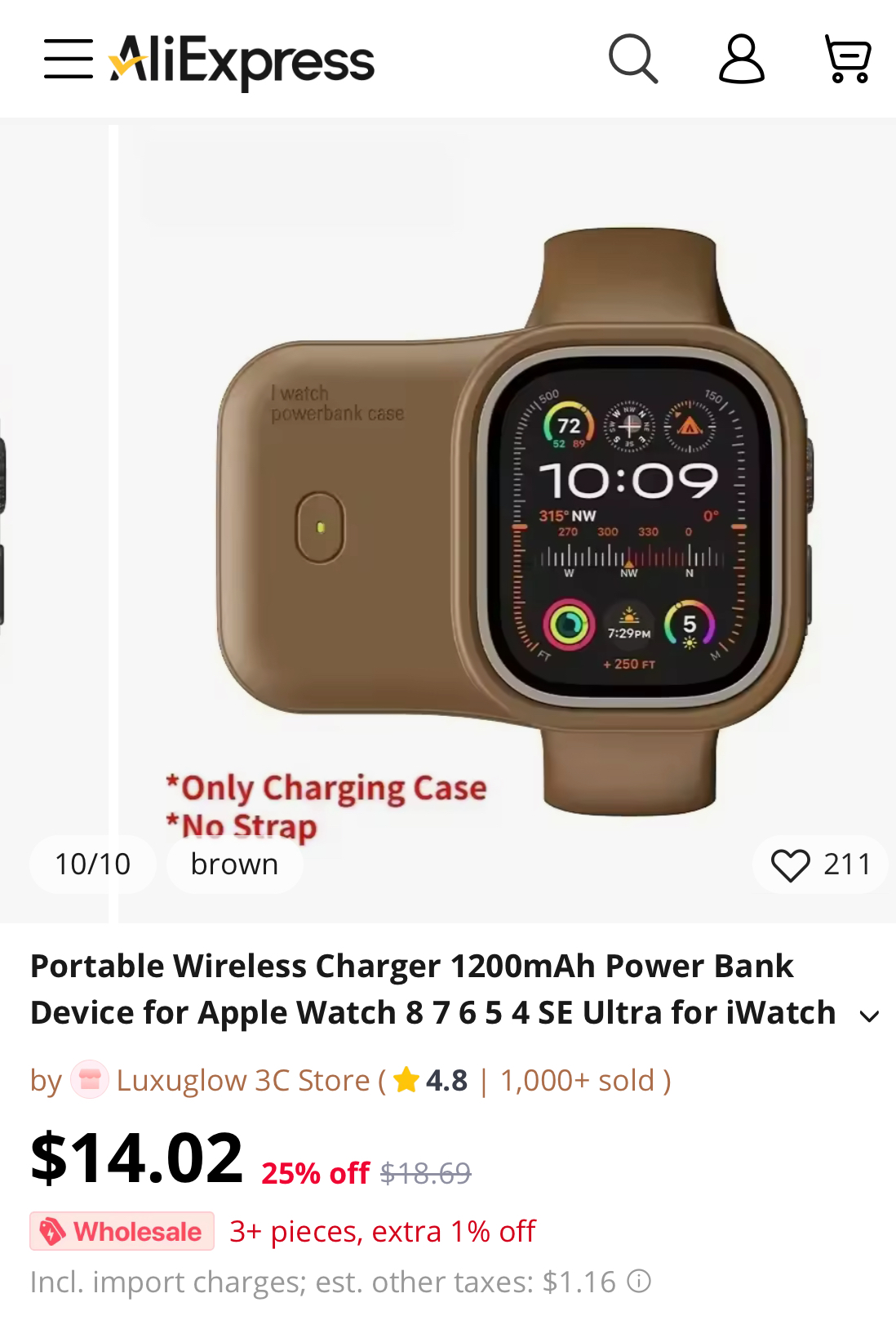View the 1,000+ sold details
This screenshot has height=1329, width=896.
pos(578,1080)
